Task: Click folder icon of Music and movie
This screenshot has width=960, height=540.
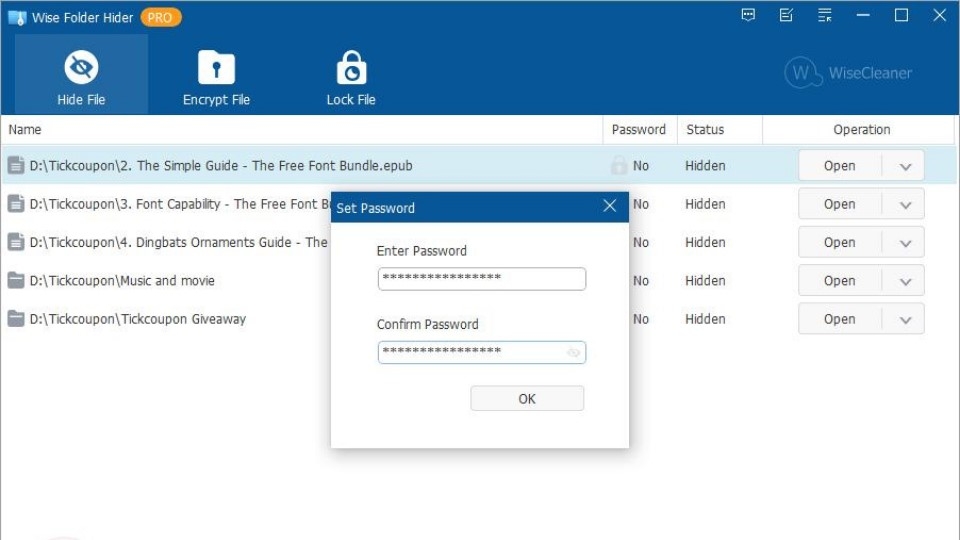Action: 16,280
